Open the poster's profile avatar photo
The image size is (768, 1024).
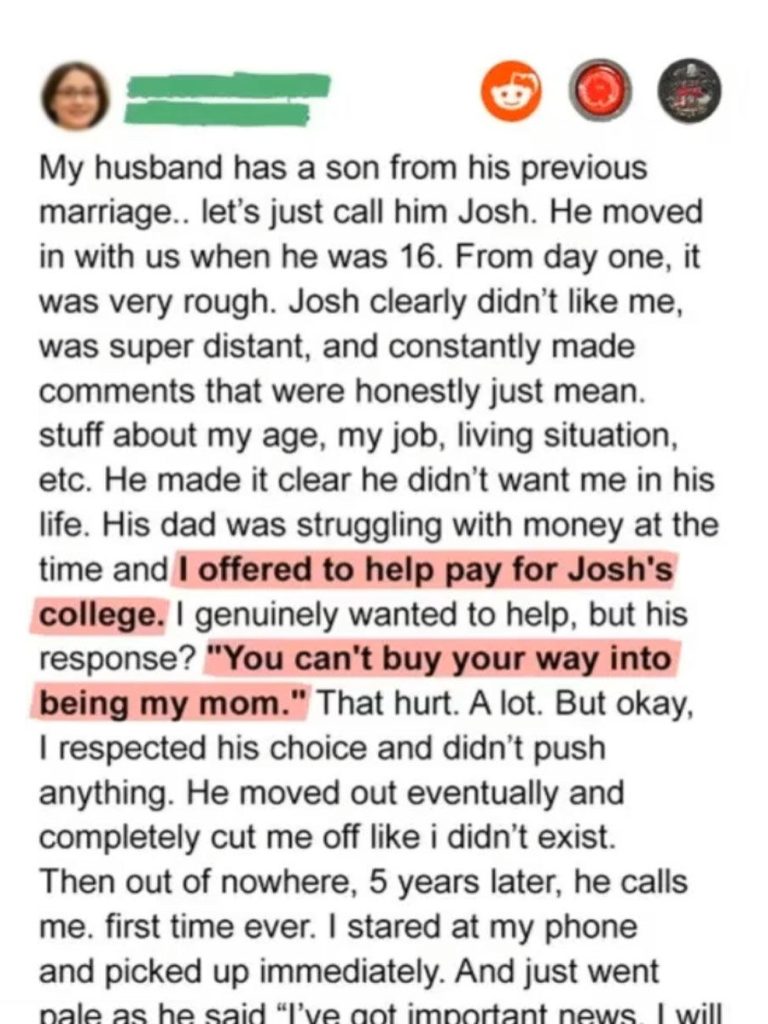tap(76, 95)
